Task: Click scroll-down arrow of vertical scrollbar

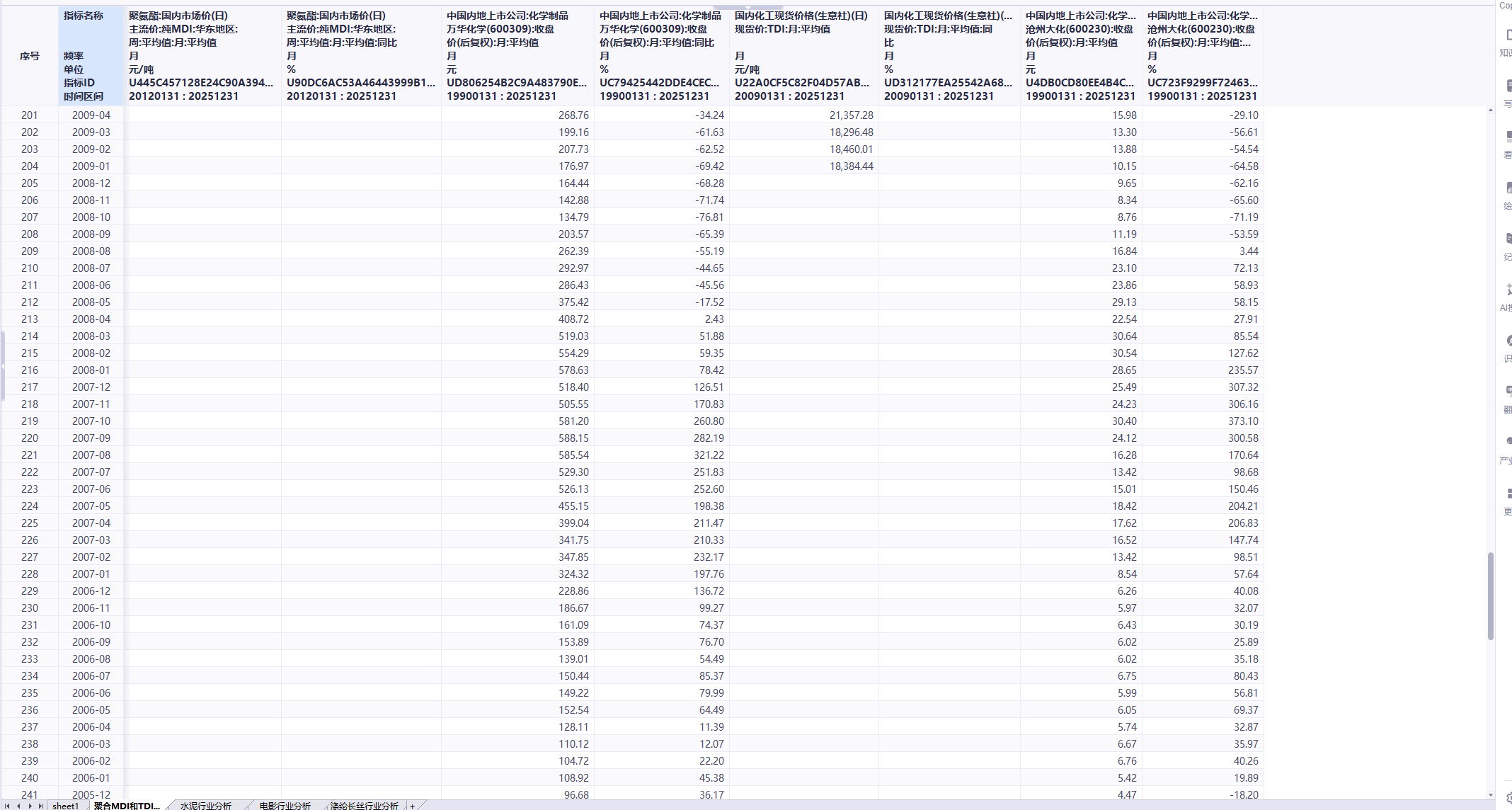Action: [1490, 795]
